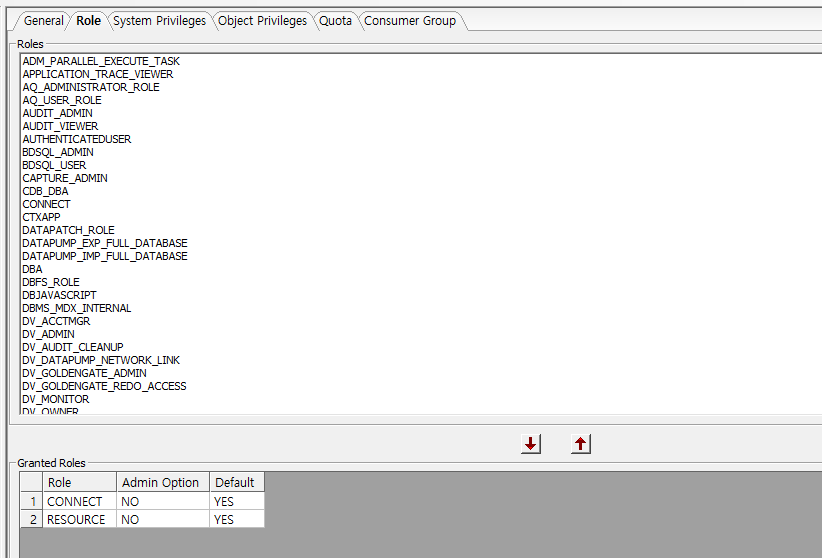Select the AUDIT_ADMIN role
Image resolution: width=822 pixels, height=558 pixels.
[x=57, y=113]
